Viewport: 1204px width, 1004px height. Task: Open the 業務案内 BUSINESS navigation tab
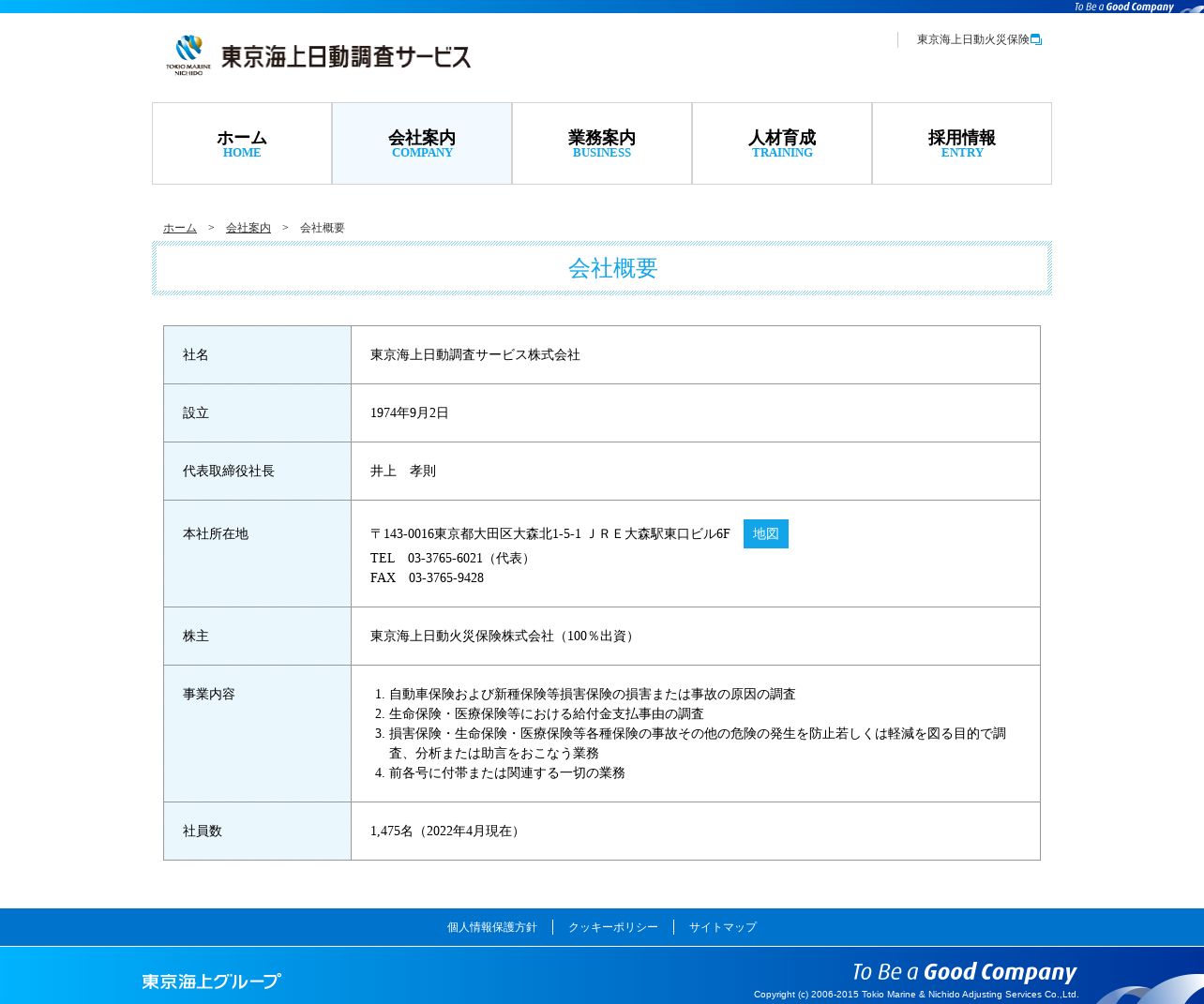[x=602, y=143]
